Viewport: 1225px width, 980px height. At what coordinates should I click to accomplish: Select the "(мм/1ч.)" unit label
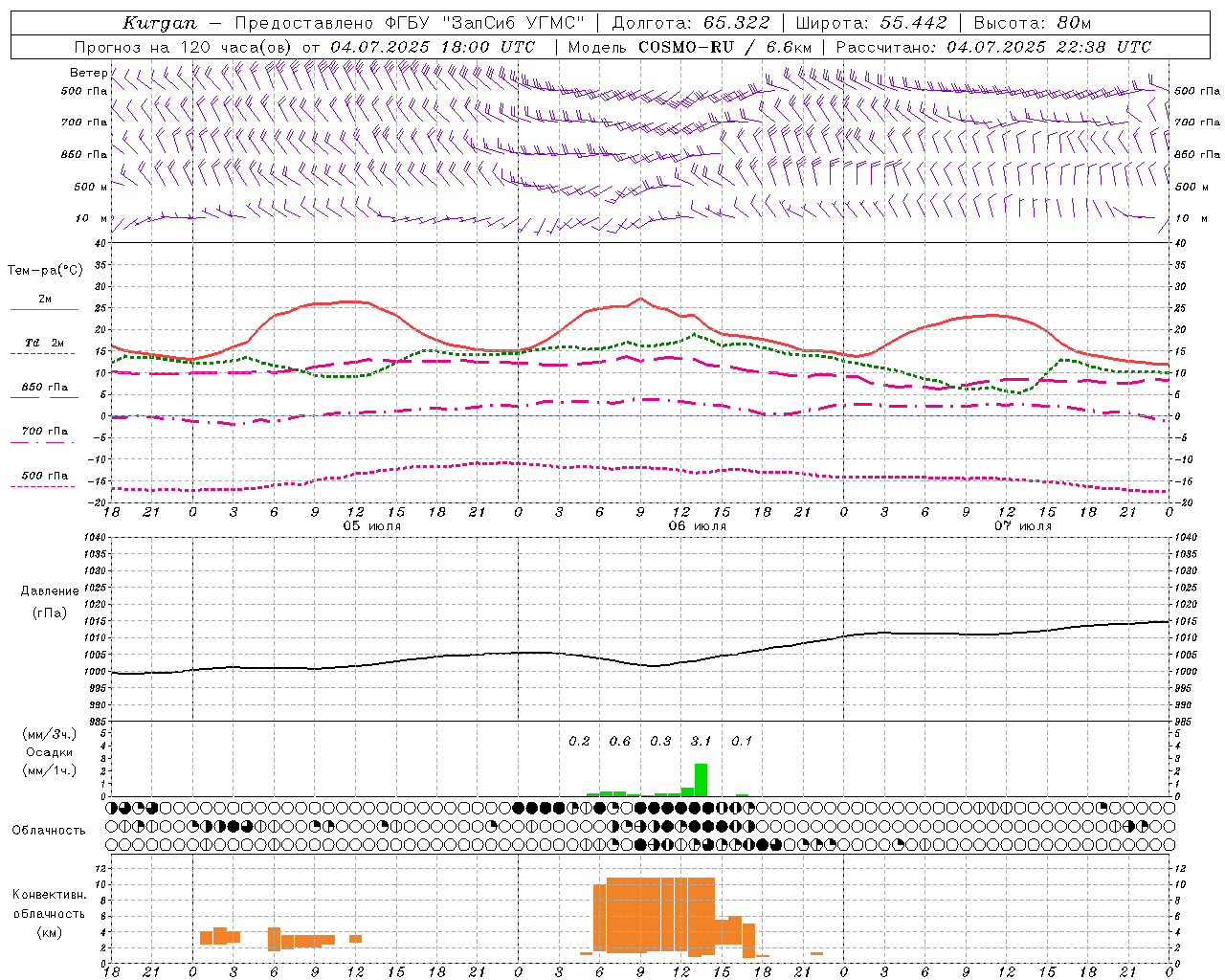(x=50, y=770)
